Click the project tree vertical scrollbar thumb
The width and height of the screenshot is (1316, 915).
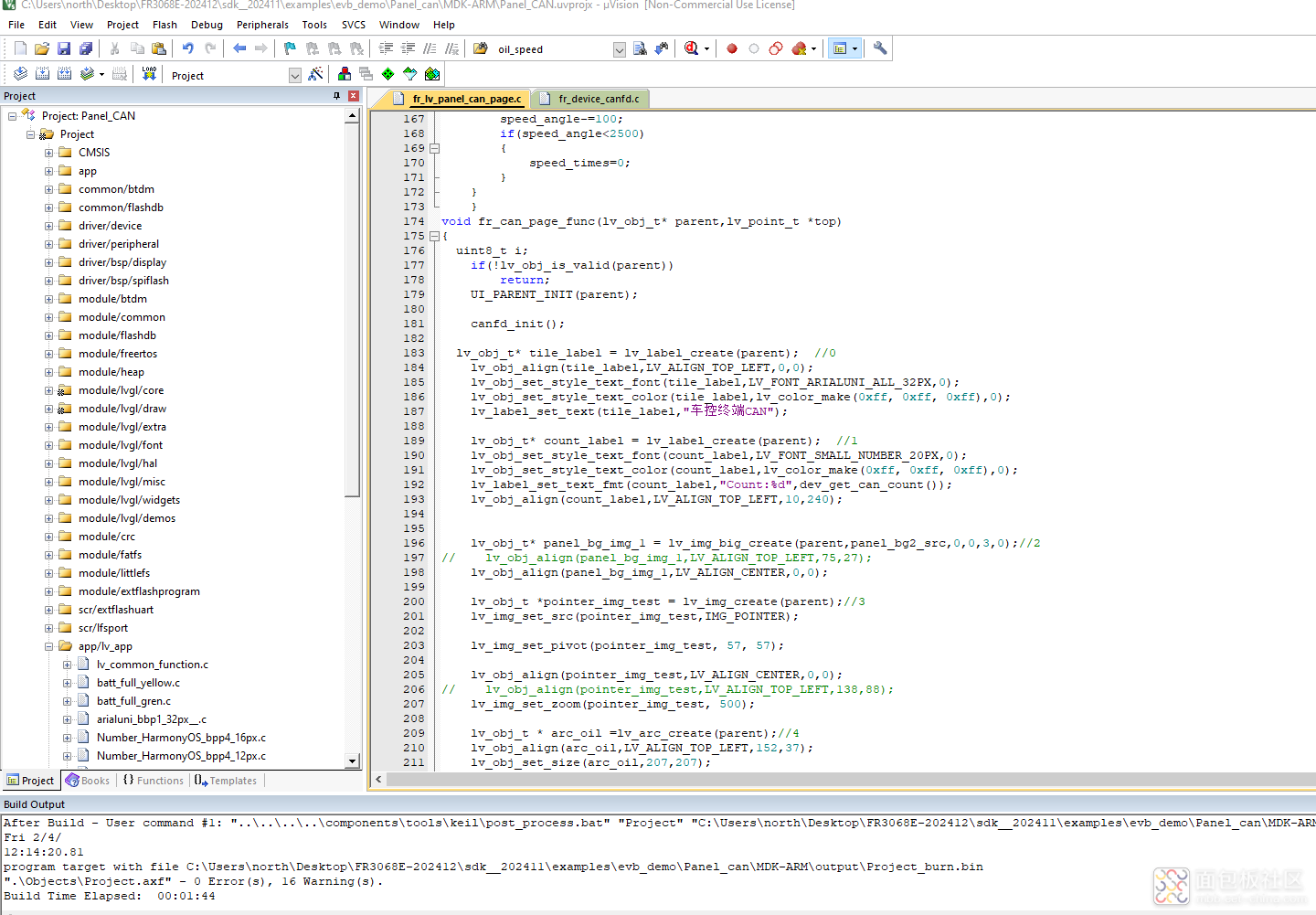[x=353, y=311]
